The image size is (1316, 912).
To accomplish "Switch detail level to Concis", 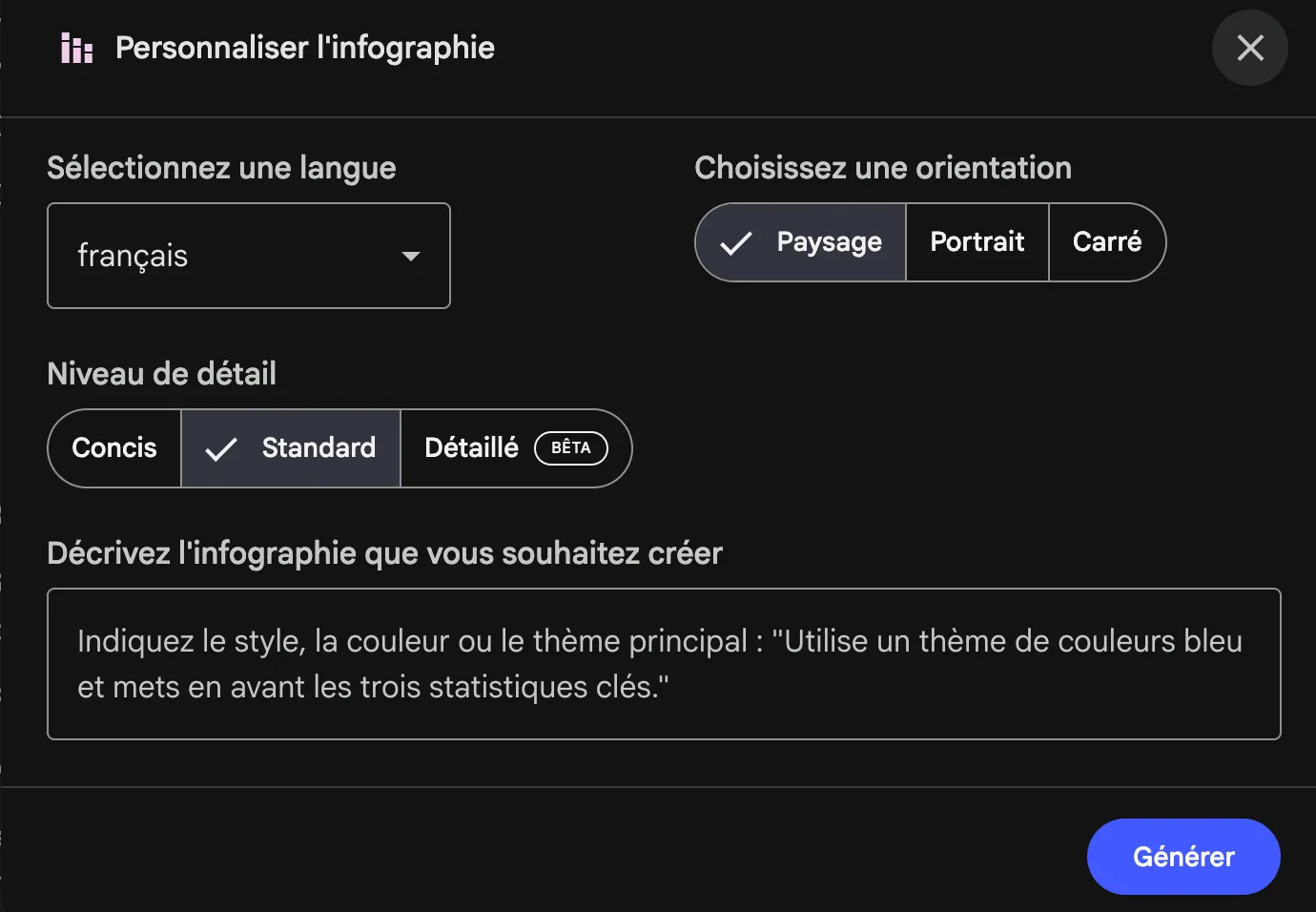I will point(113,448).
